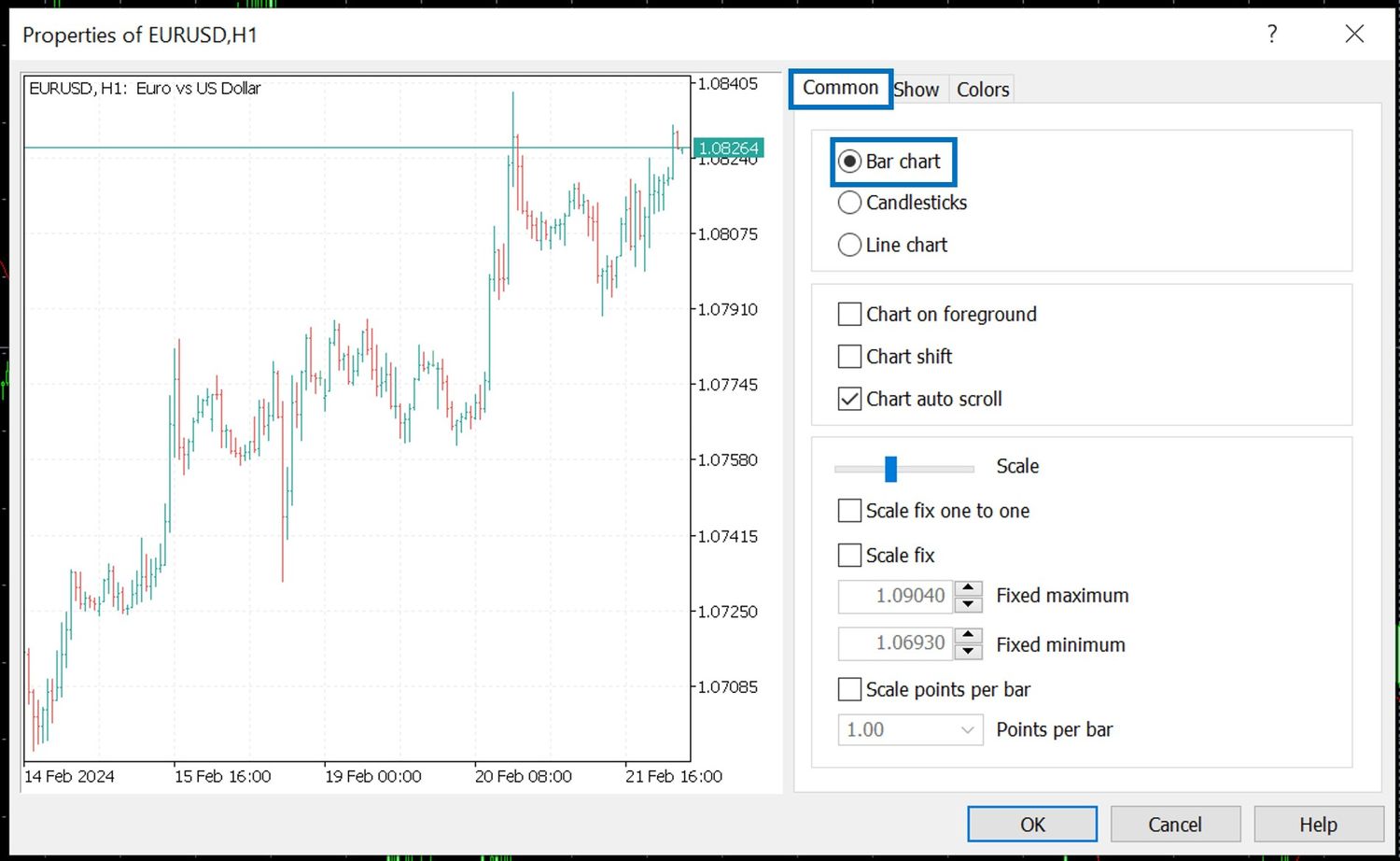Increase Fixed maximum with up arrow

(x=969, y=587)
